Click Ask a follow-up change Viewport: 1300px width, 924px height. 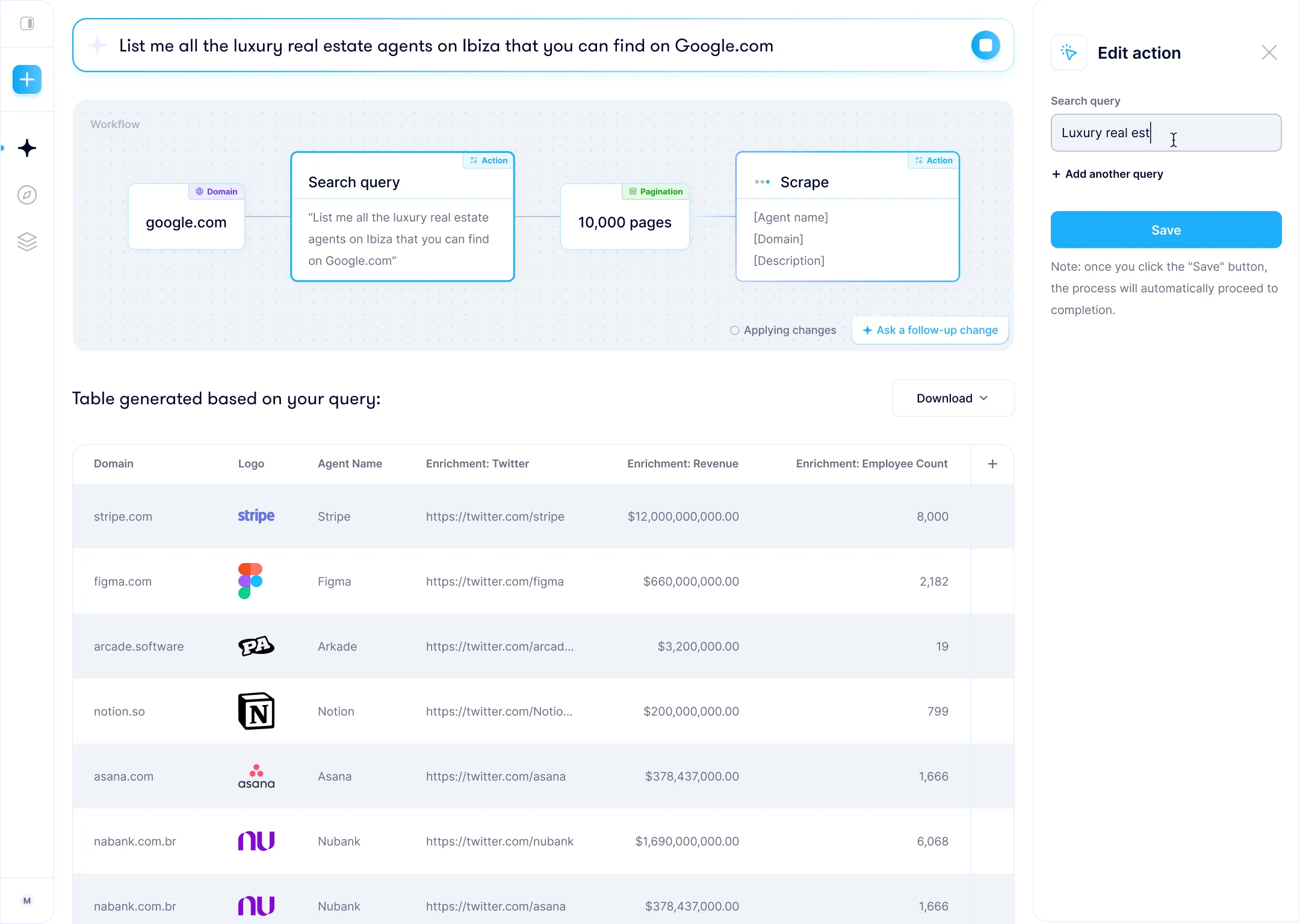point(930,330)
